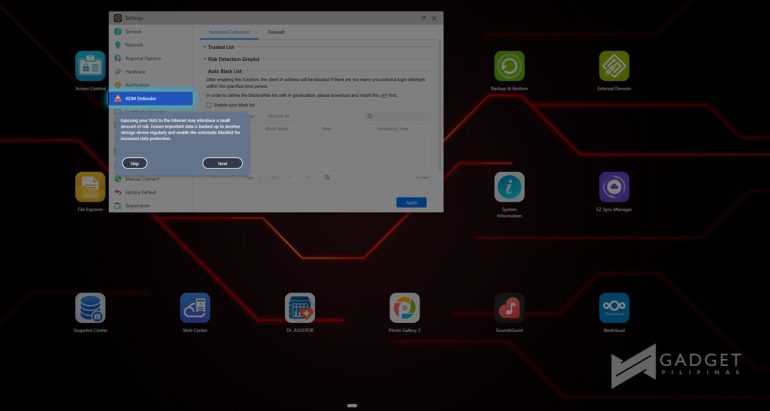Select Regional Options in Settings sidebar

tap(143, 58)
